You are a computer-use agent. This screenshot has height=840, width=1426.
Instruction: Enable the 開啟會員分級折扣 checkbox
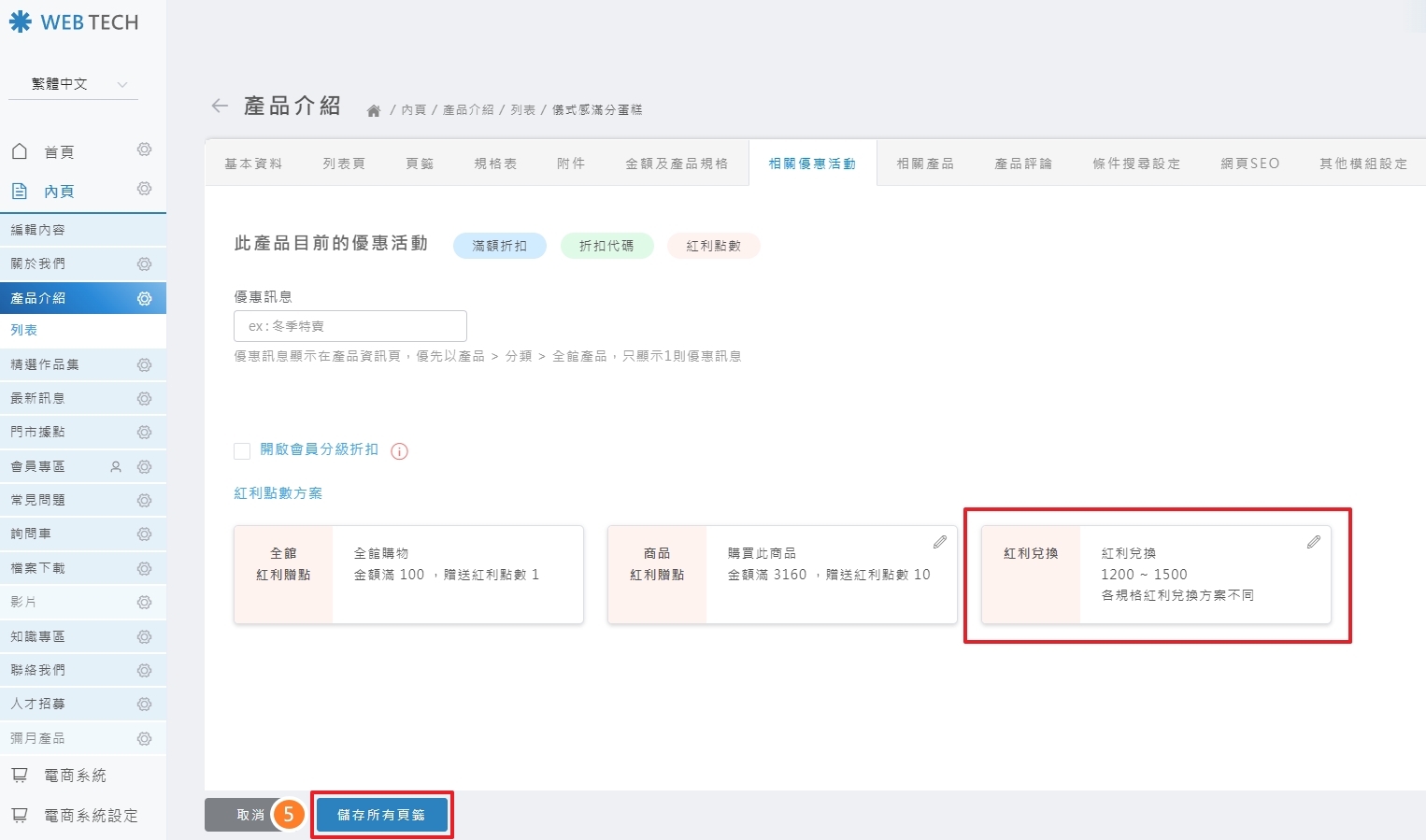(x=242, y=450)
